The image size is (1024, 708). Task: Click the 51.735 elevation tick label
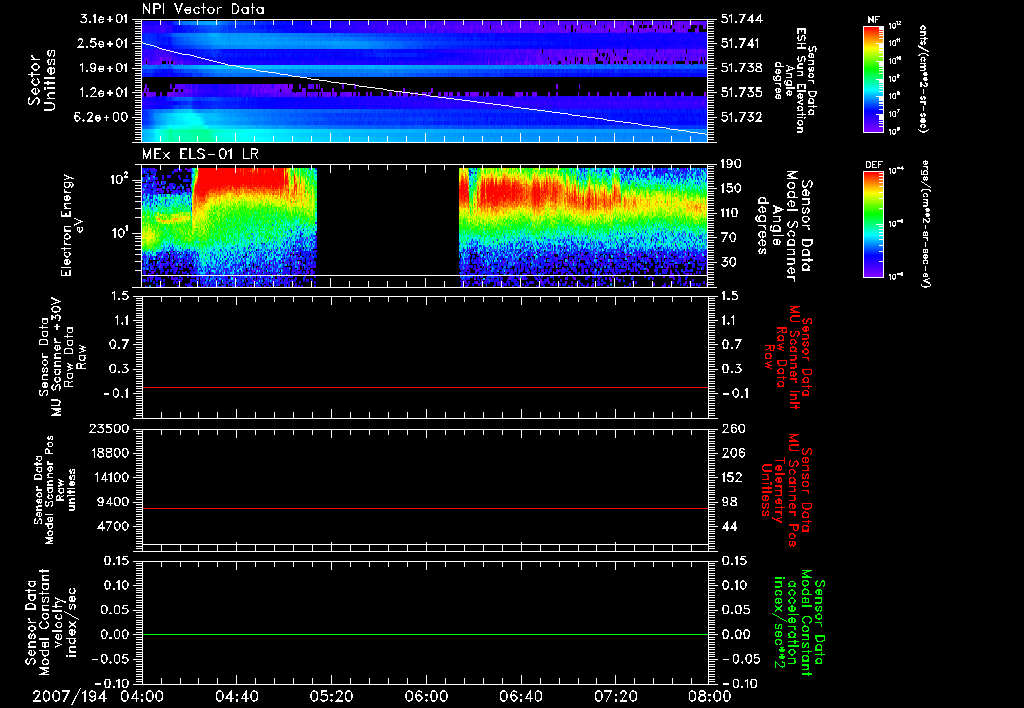pos(742,93)
